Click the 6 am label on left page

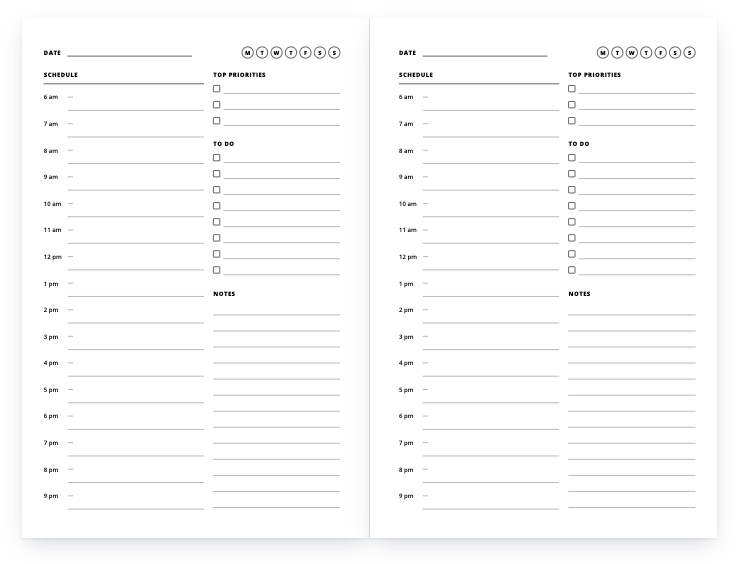(x=51, y=97)
